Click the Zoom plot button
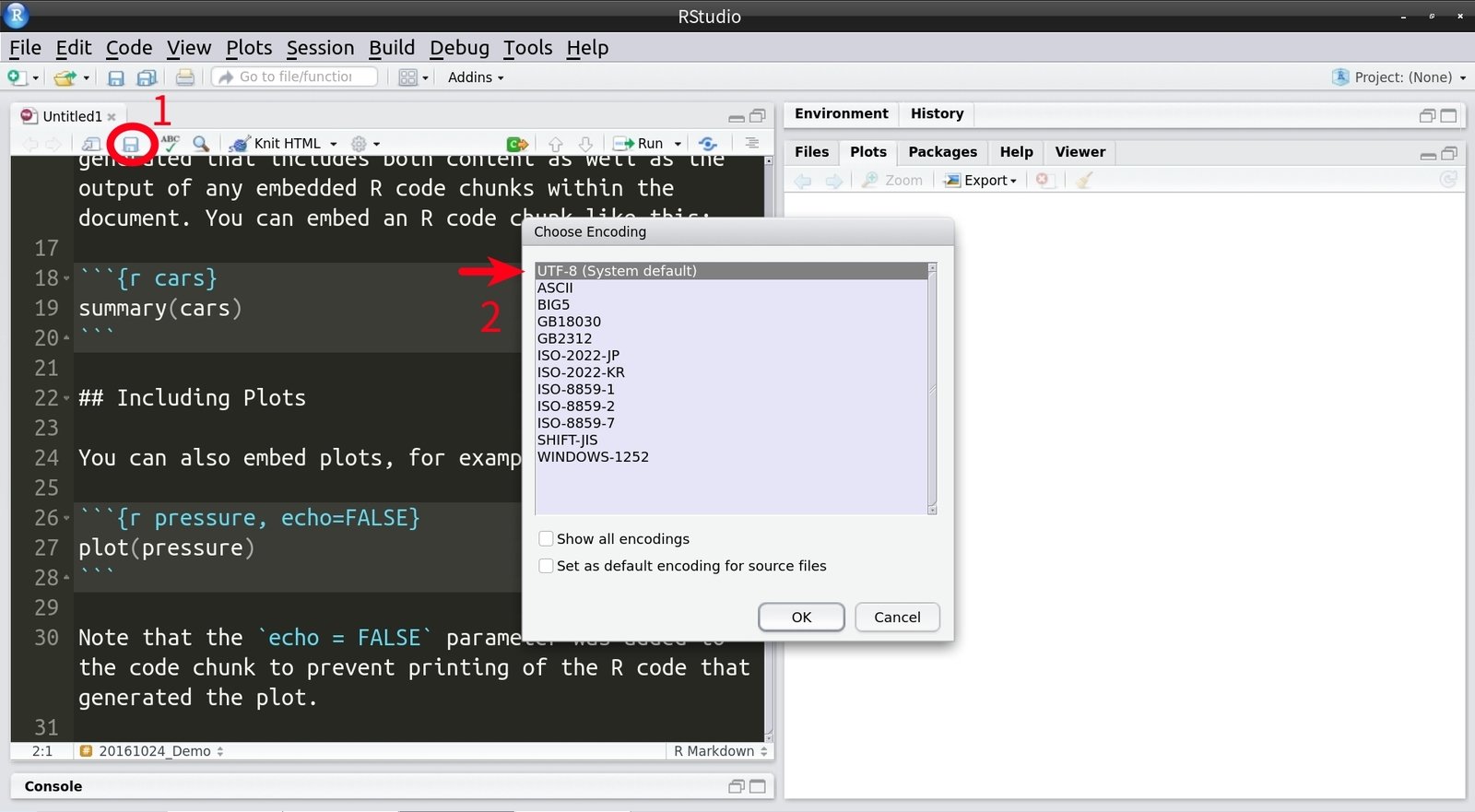 tap(892, 181)
